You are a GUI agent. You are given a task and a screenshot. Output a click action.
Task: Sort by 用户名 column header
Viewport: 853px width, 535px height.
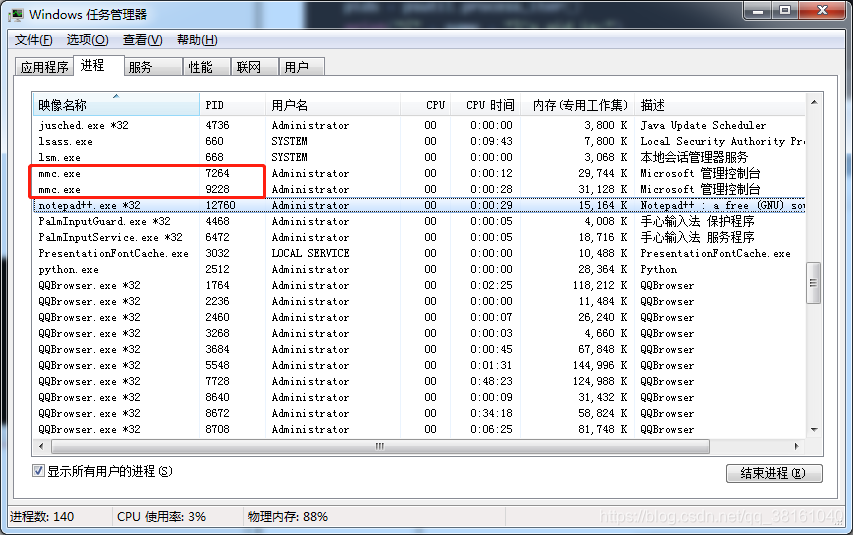[333, 105]
